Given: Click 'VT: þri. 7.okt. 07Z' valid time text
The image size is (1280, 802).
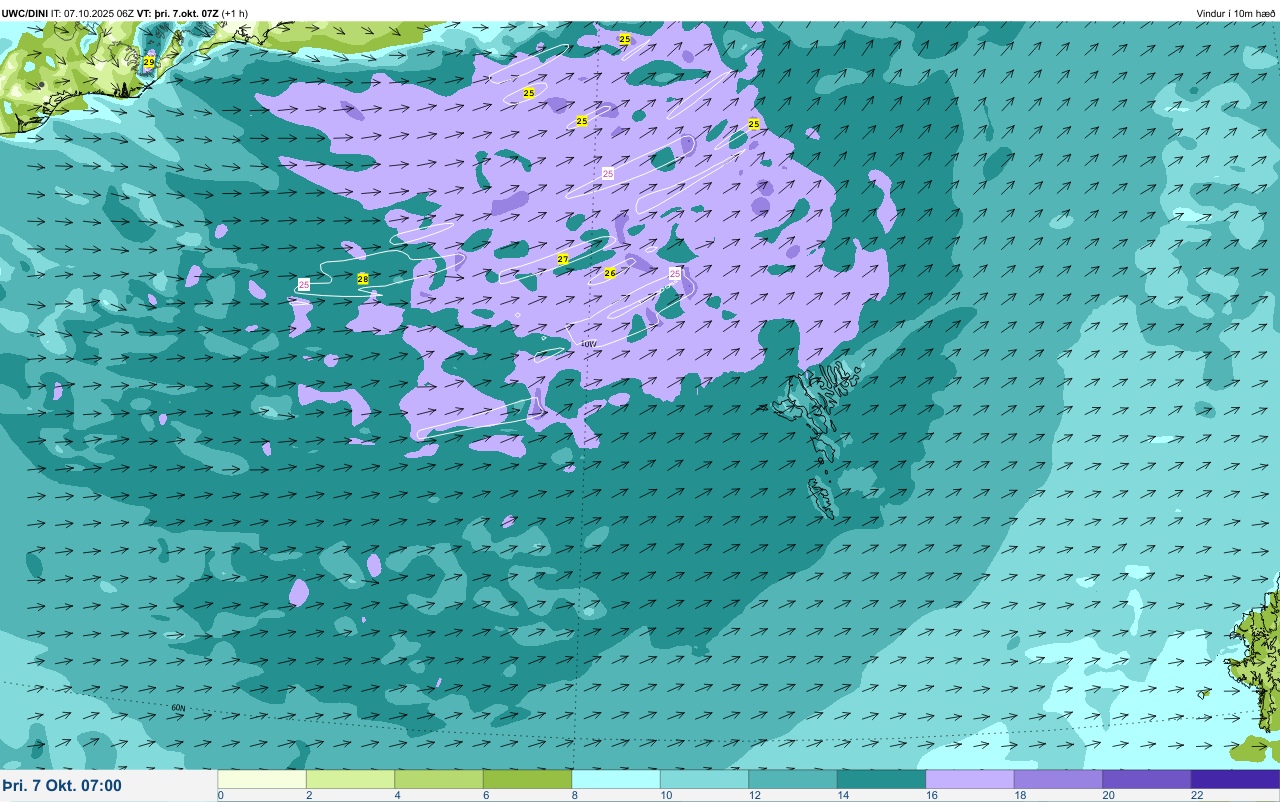Looking at the screenshot, I should coord(178,13).
